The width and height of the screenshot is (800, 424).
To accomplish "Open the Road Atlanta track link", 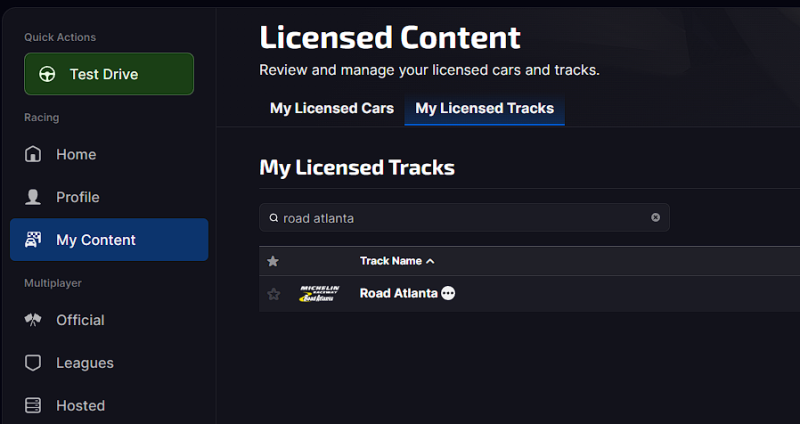I will [398, 294].
